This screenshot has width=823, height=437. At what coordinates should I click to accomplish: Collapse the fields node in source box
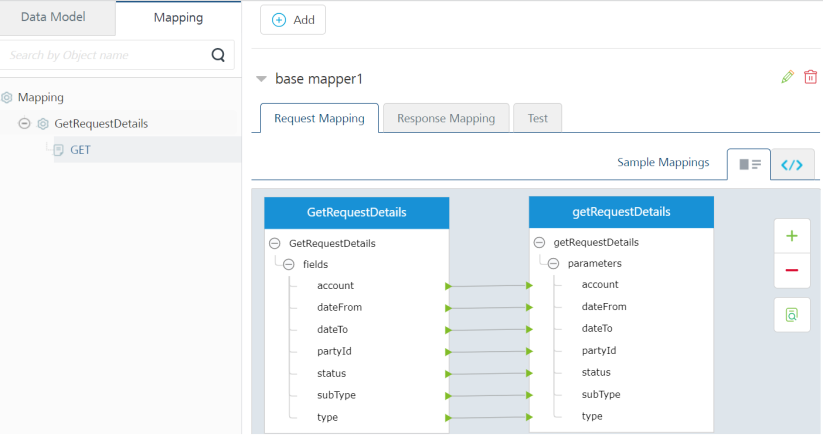pyautogui.click(x=289, y=264)
